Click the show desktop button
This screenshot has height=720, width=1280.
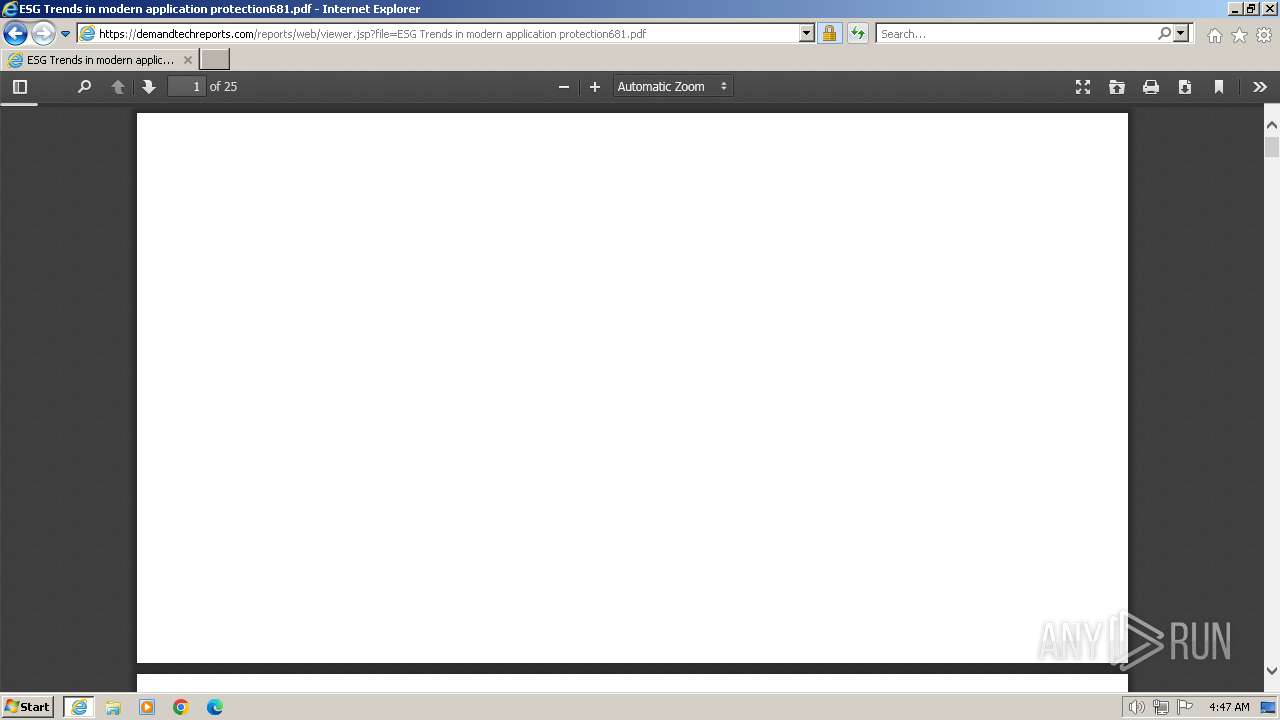pos(1269,707)
